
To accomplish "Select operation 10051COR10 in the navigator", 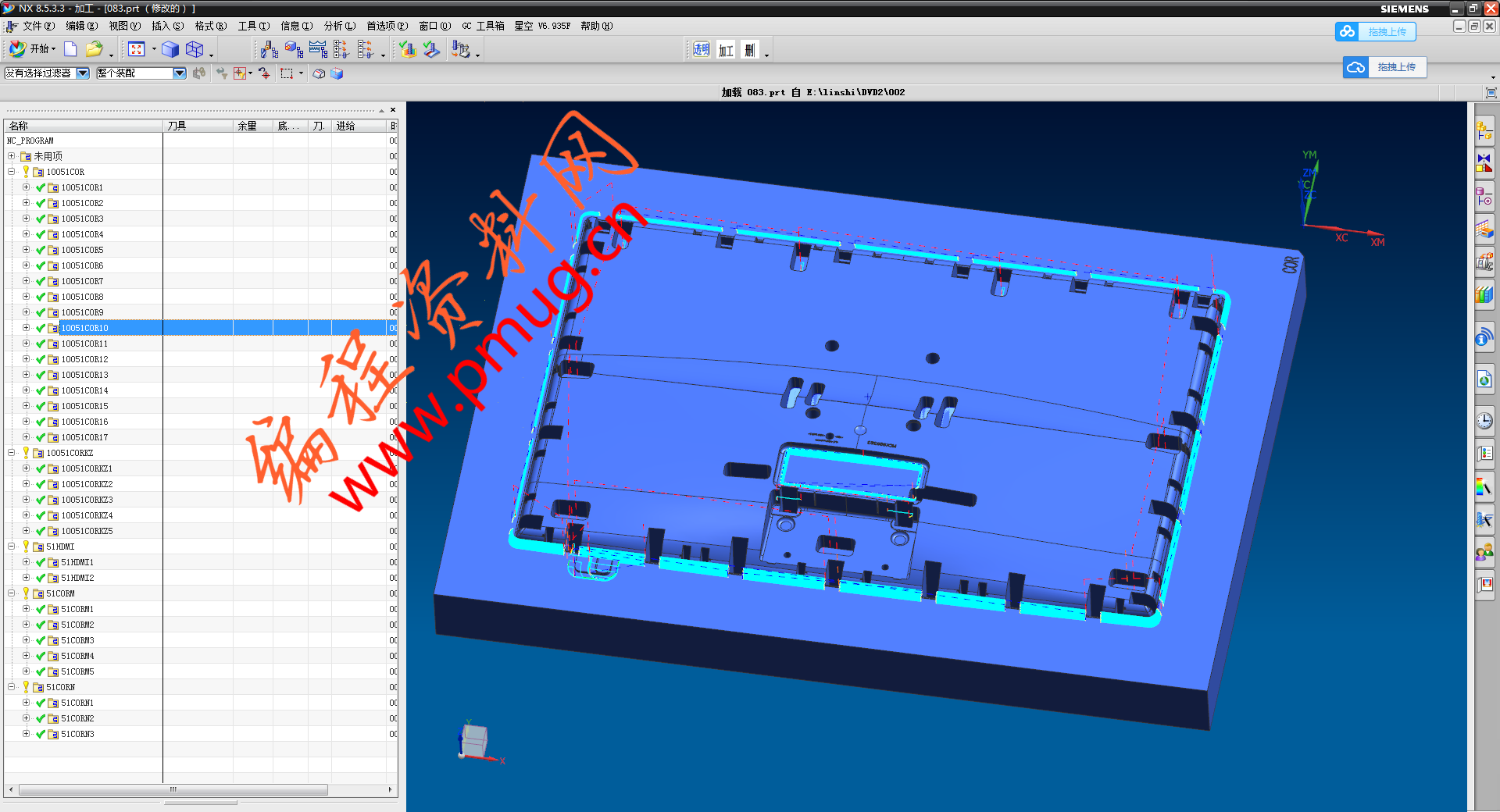I will pos(84,328).
